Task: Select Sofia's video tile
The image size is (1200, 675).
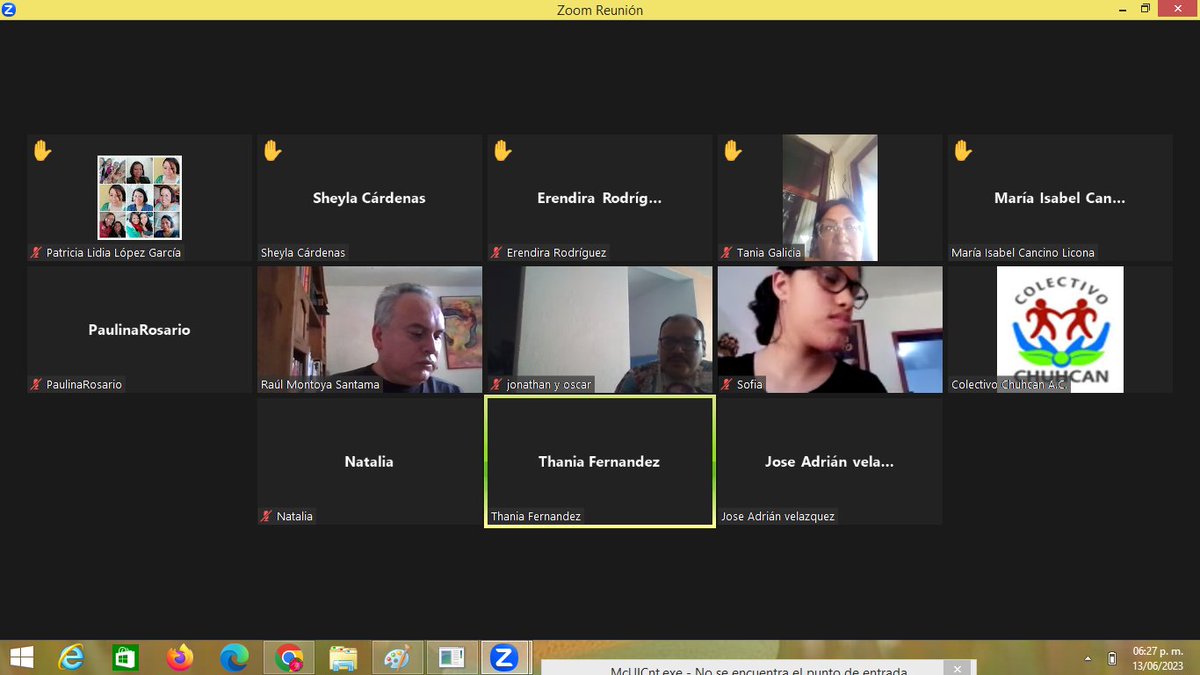Action: click(x=830, y=329)
